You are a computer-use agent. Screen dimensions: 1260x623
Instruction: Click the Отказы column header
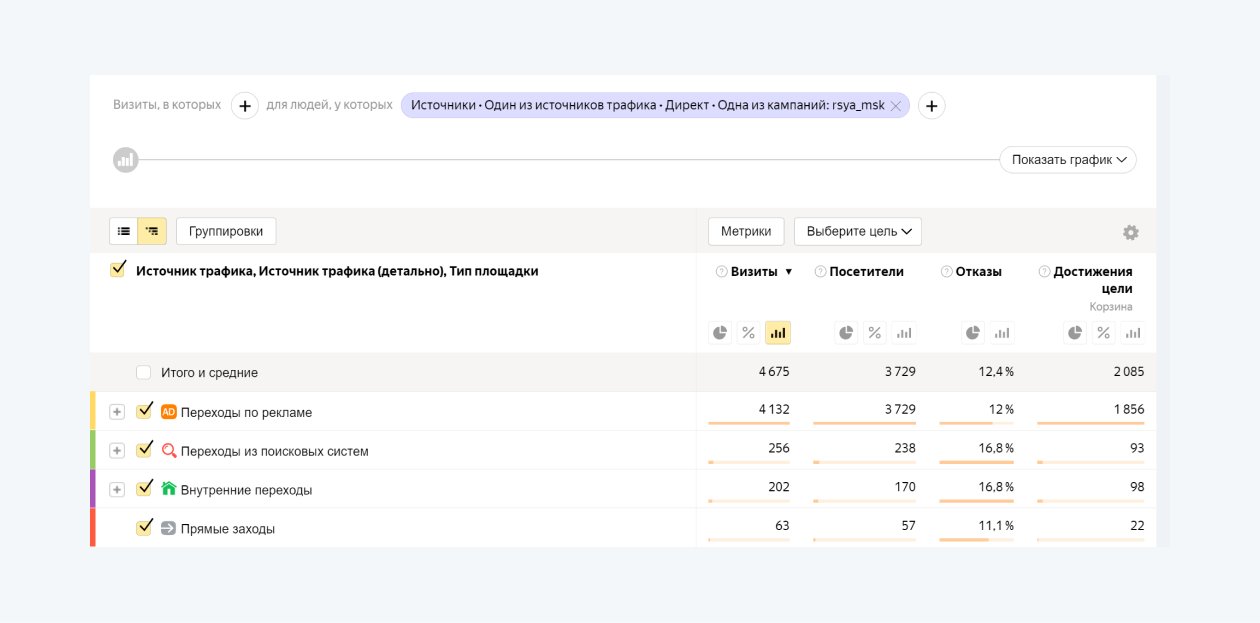click(x=978, y=271)
